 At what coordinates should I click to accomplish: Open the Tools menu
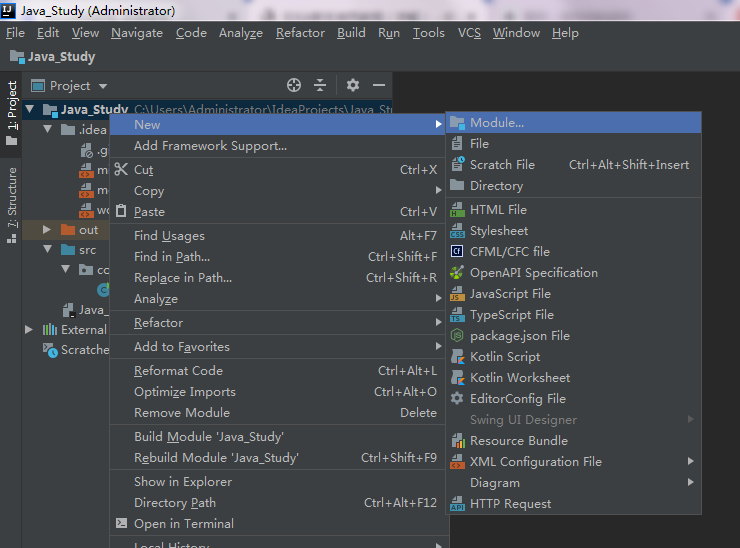[429, 33]
